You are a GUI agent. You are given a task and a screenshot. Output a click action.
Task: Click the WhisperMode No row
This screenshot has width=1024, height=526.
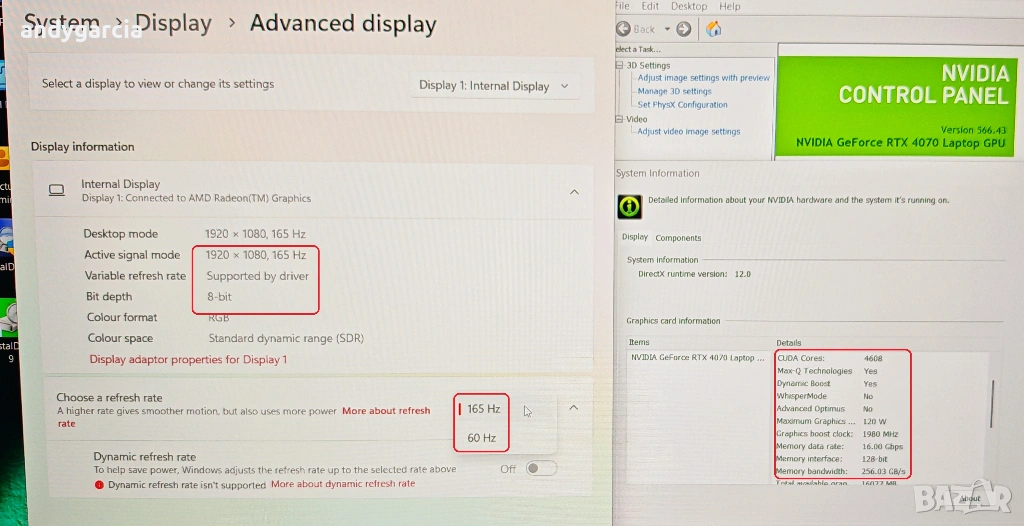[x=825, y=396]
